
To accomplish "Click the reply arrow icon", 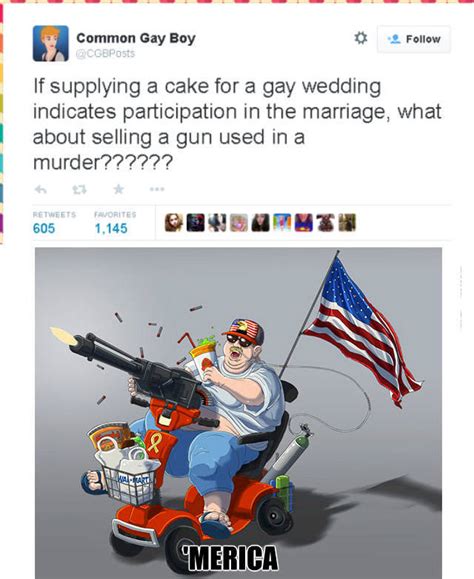I will (x=41, y=189).
